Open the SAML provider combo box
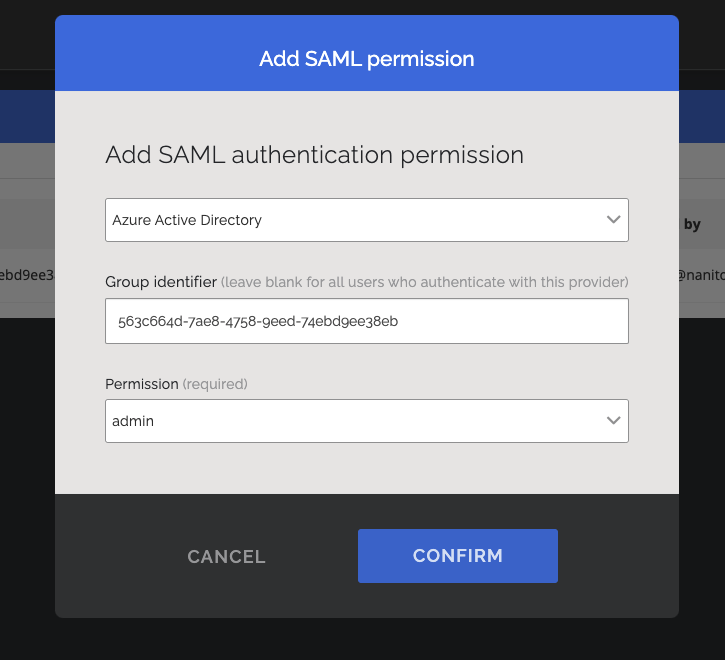Screen dimensions: 725x660 pyautogui.click(x=366, y=220)
